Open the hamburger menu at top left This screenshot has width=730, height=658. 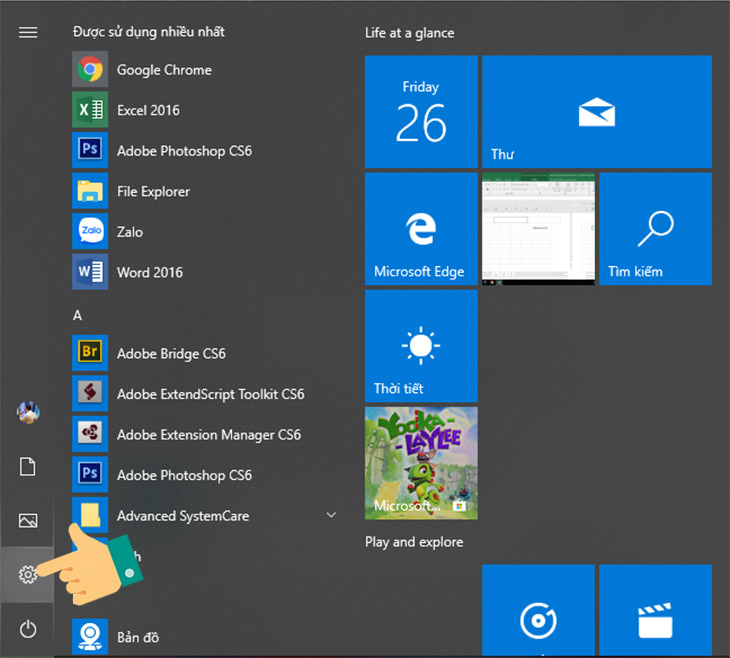[x=28, y=32]
